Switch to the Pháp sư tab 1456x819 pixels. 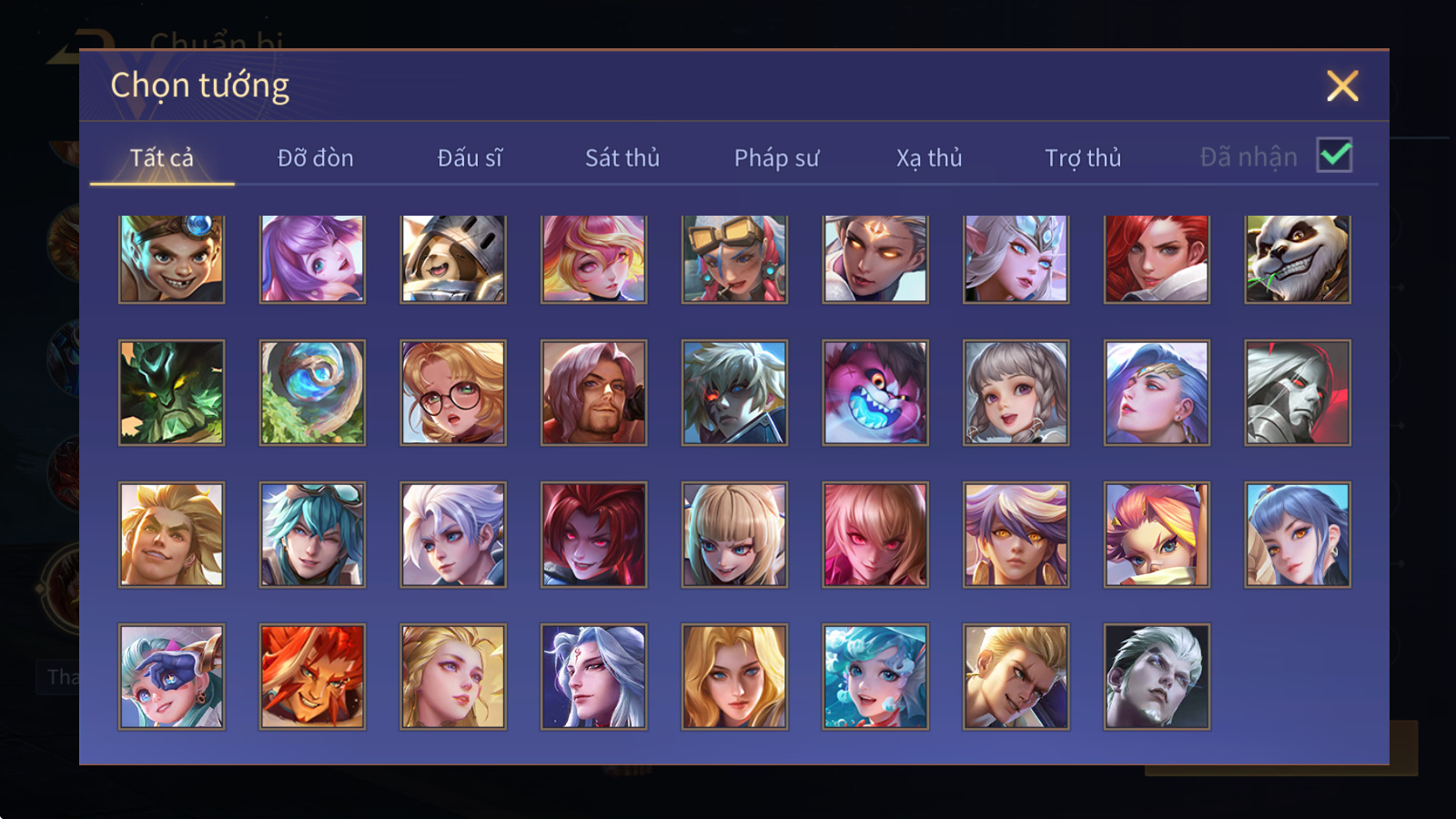pyautogui.click(x=776, y=158)
